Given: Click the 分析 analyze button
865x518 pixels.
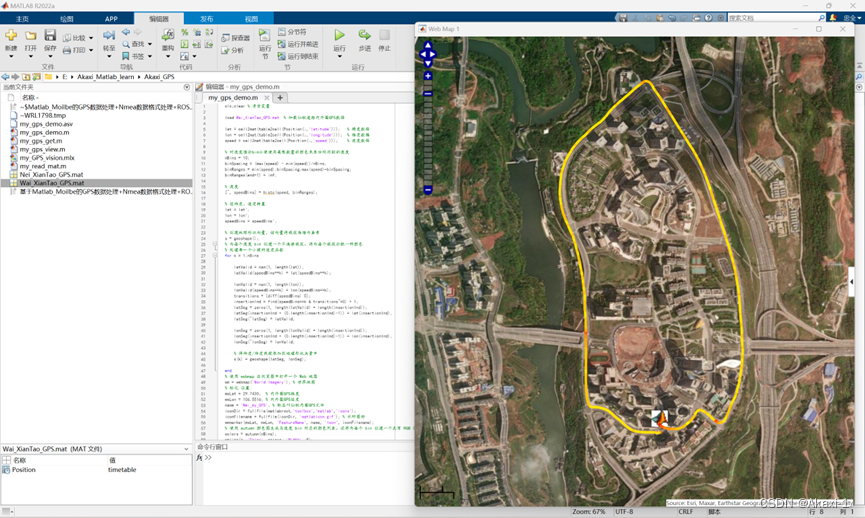Looking at the screenshot, I should click(233, 50).
